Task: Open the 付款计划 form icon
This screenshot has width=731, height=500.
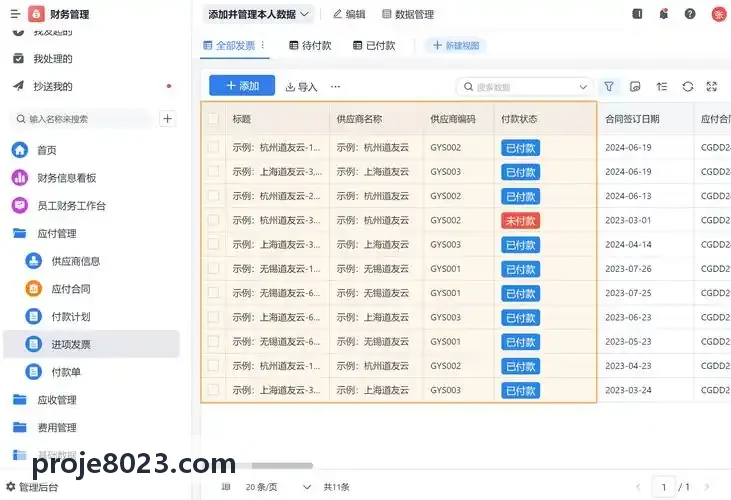Action: tap(34, 316)
